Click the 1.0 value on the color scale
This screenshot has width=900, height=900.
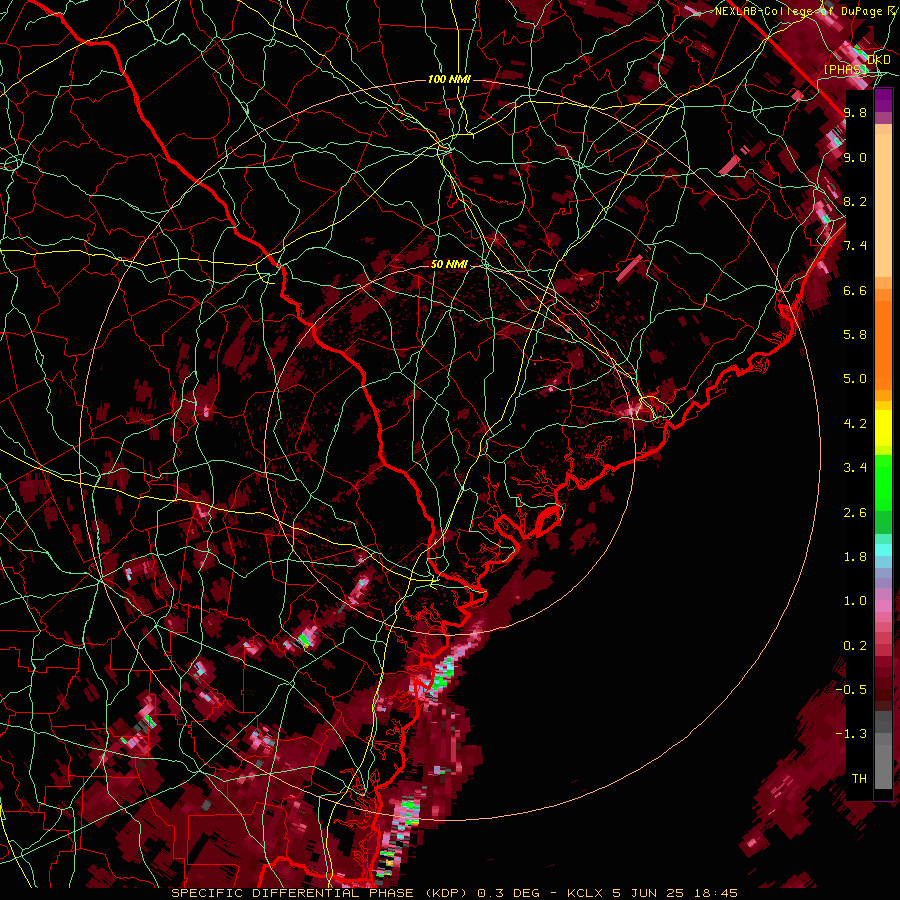coord(855,601)
